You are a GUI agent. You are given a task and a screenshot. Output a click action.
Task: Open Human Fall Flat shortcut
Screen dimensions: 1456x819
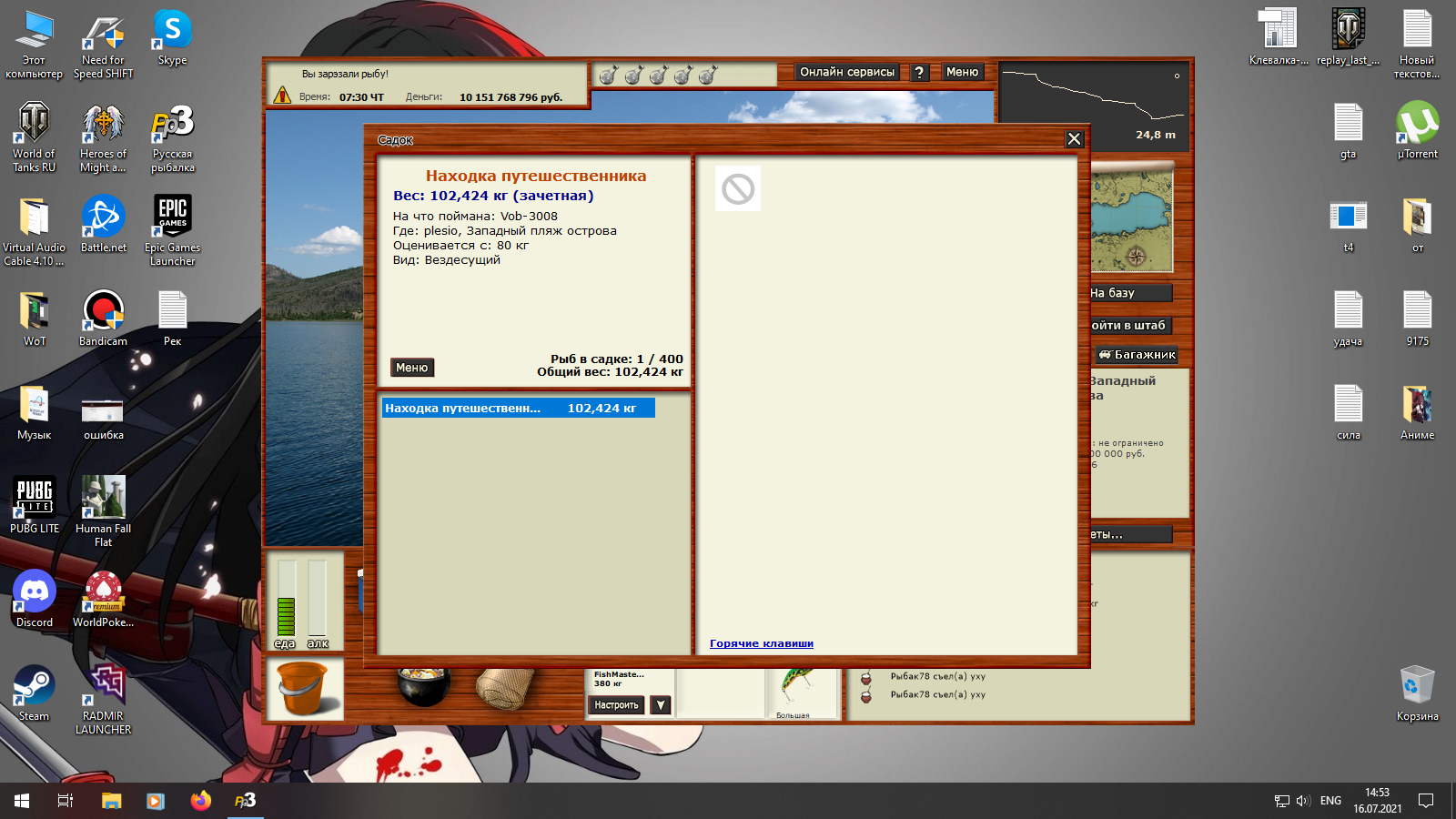point(103,511)
